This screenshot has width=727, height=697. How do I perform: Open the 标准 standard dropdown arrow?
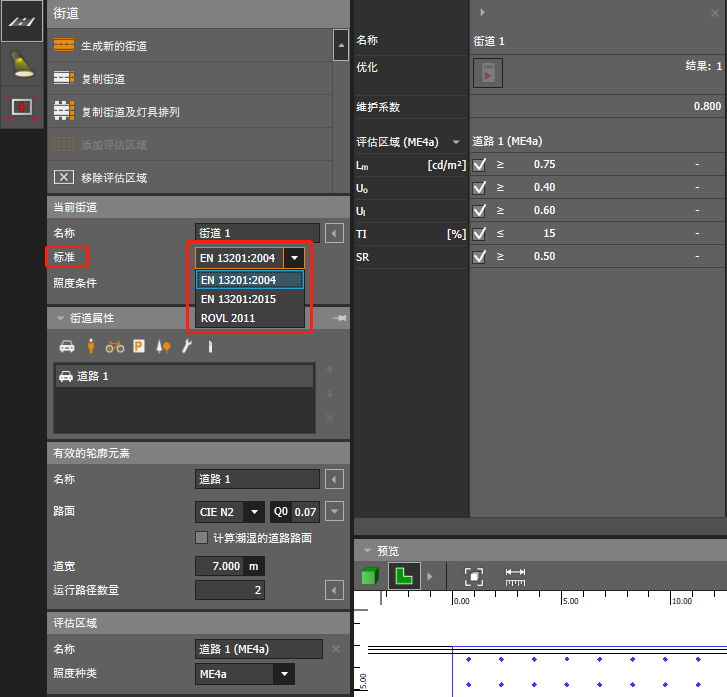click(294, 258)
